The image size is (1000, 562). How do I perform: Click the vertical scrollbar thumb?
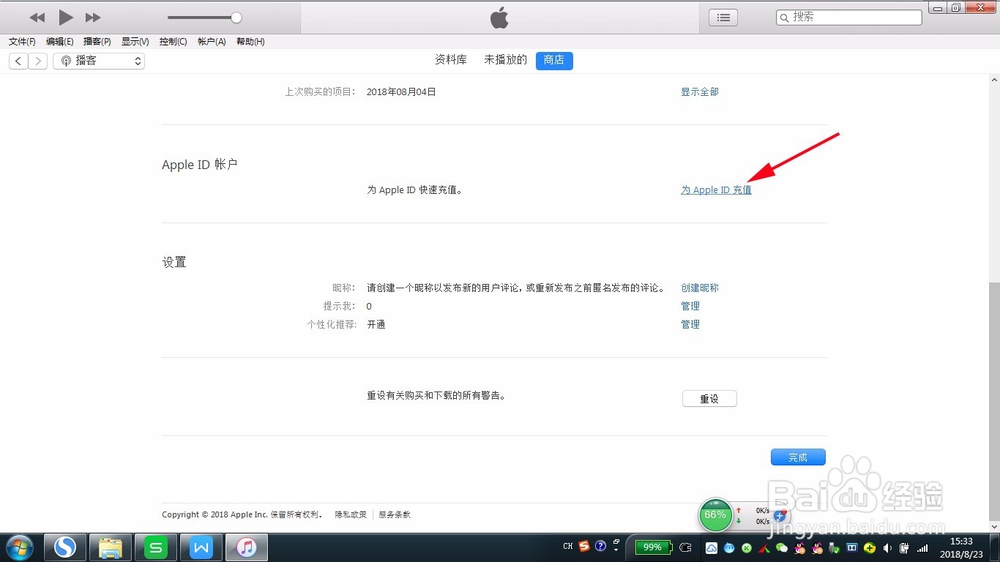(994, 400)
